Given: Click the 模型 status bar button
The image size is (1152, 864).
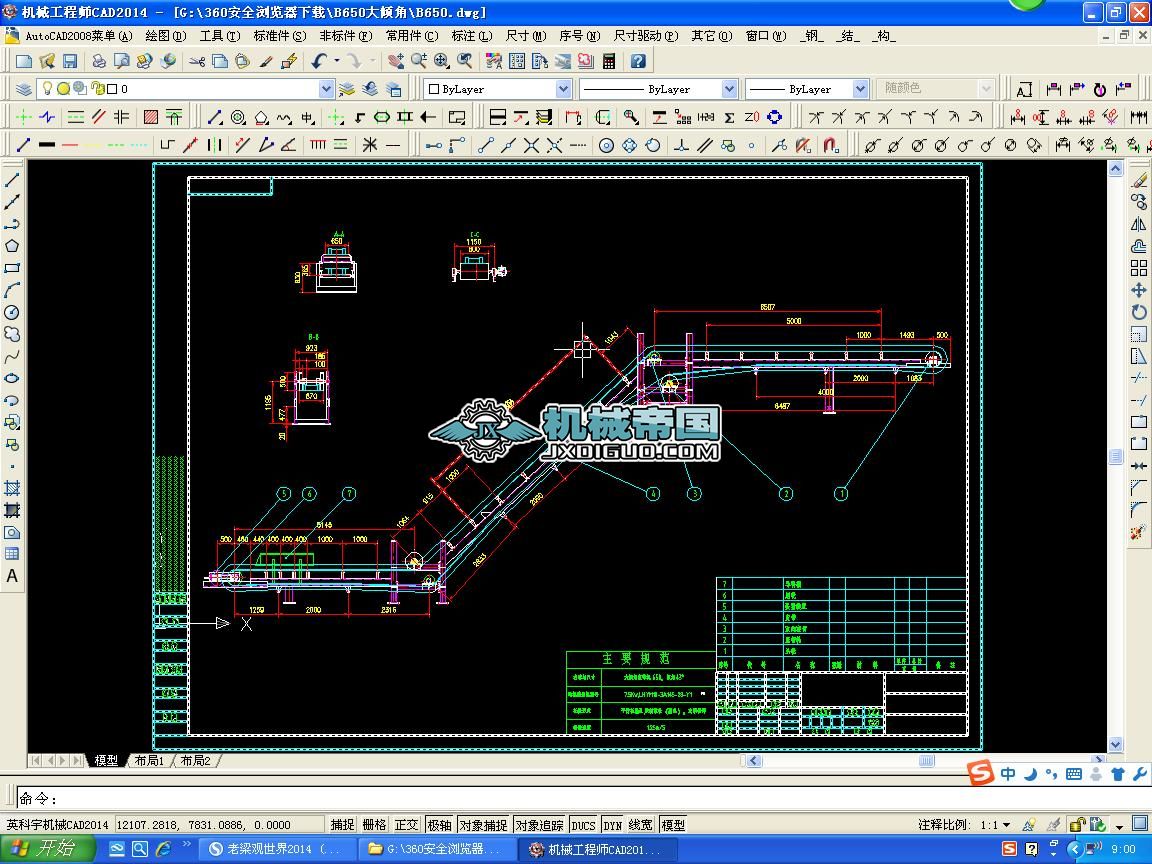Looking at the screenshot, I should click(673, 825).
